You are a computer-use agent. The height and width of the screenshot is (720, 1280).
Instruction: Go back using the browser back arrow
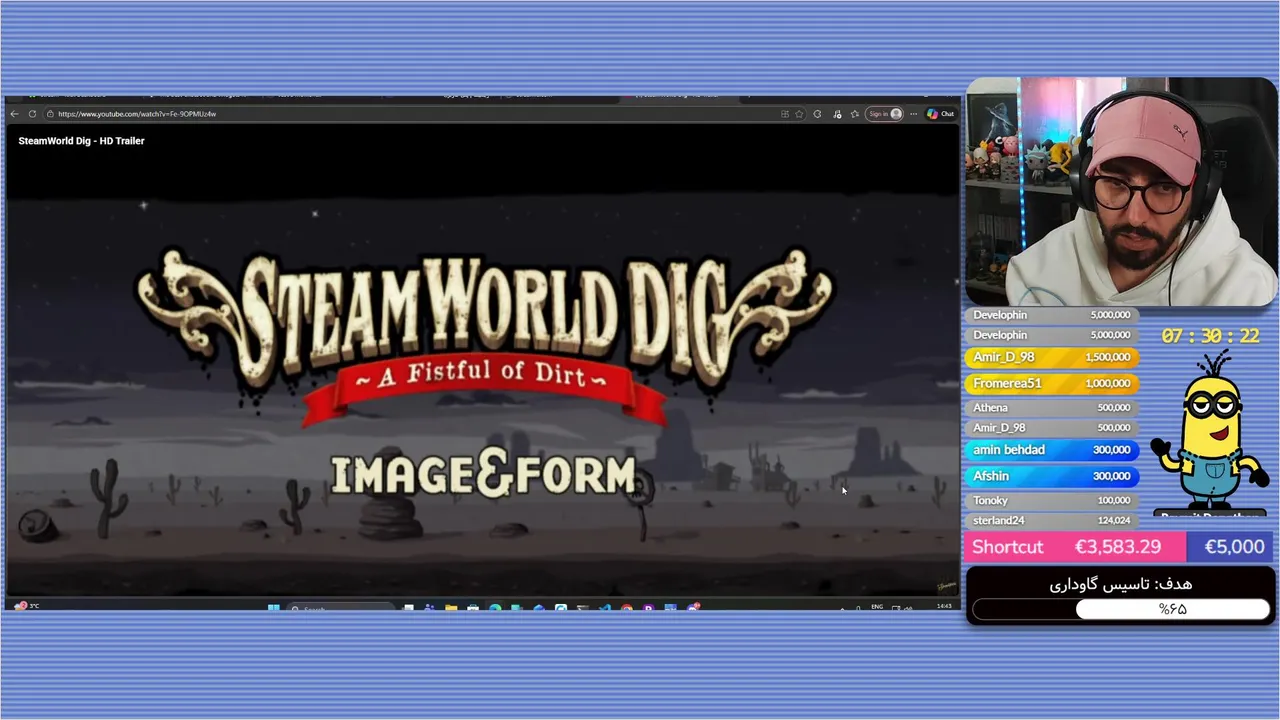[14, 114]
